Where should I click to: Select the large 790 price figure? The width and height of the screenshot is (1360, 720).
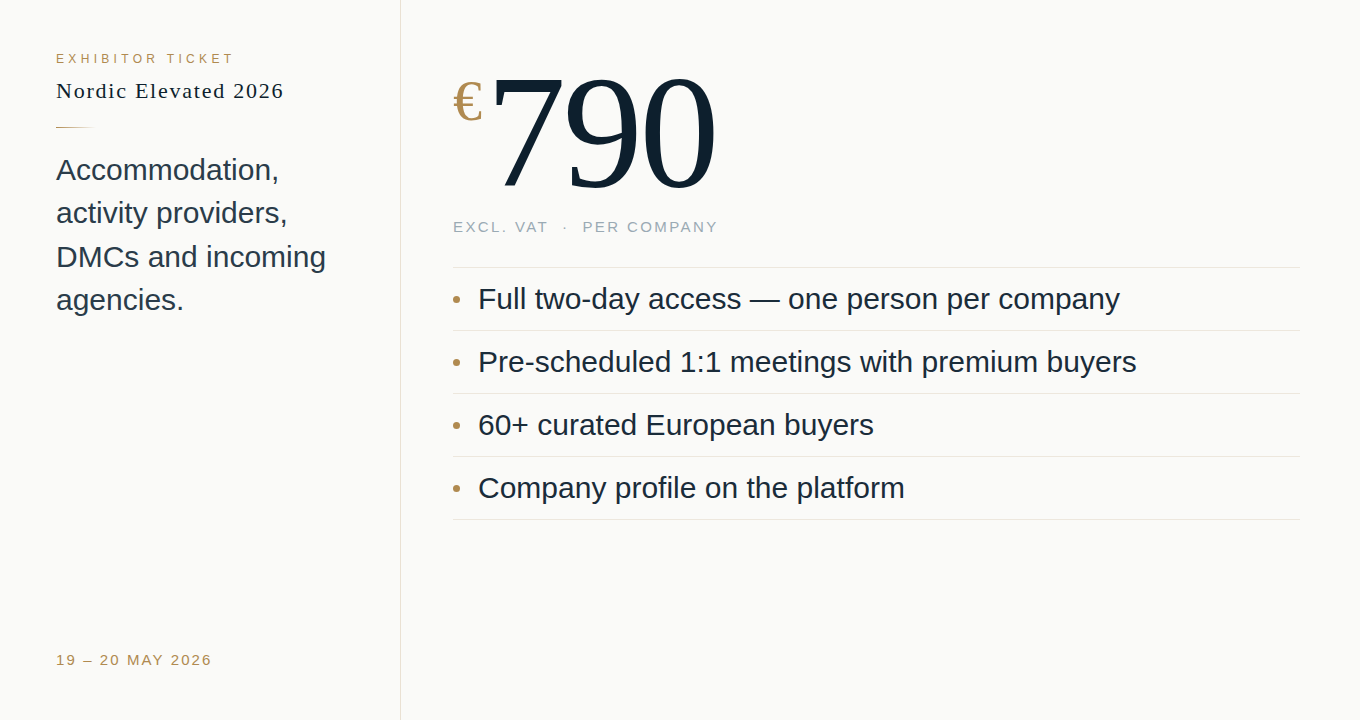coord(603,135)
